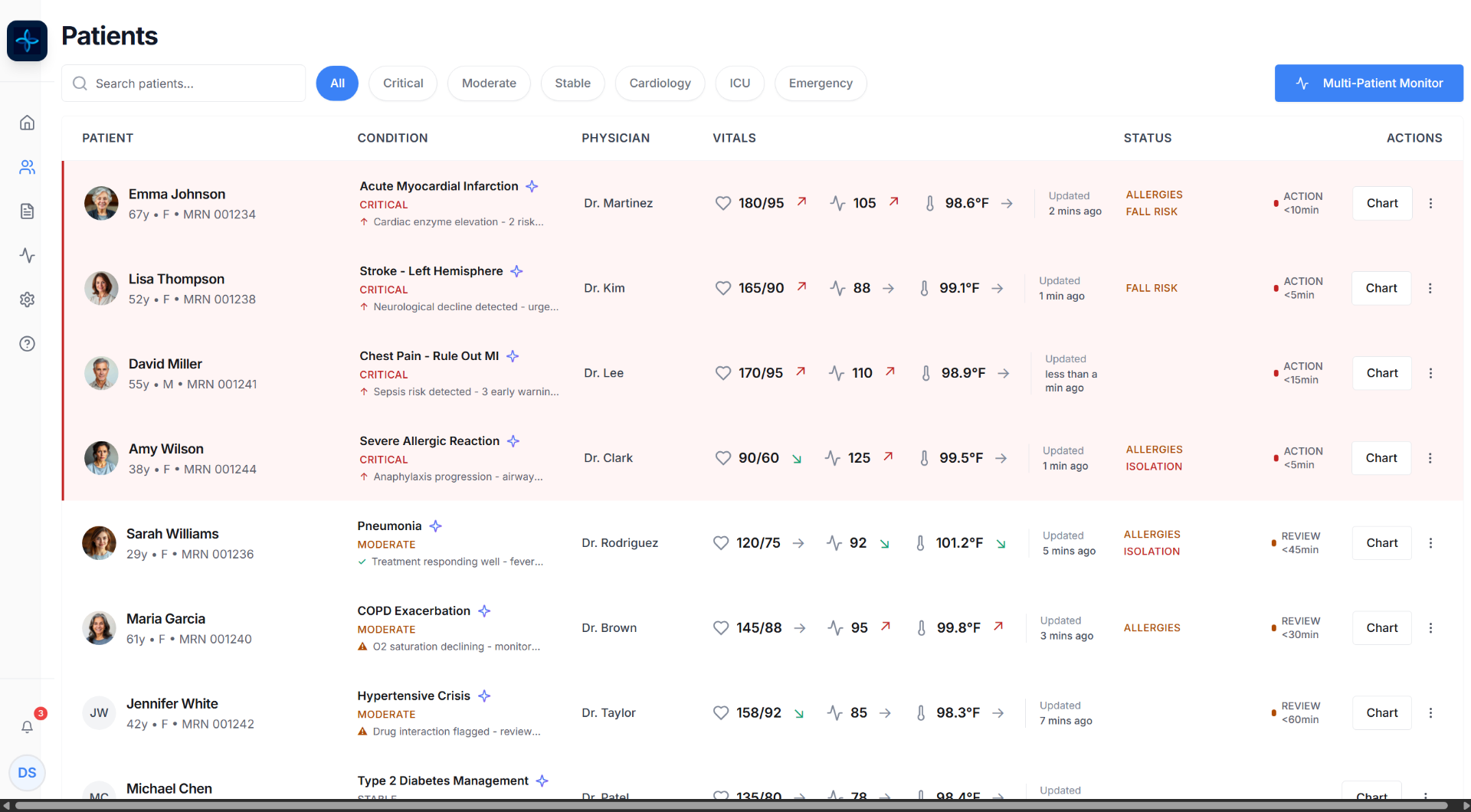
Task: Open Chart for David Miller
Action: click(x=1382, y=373)
